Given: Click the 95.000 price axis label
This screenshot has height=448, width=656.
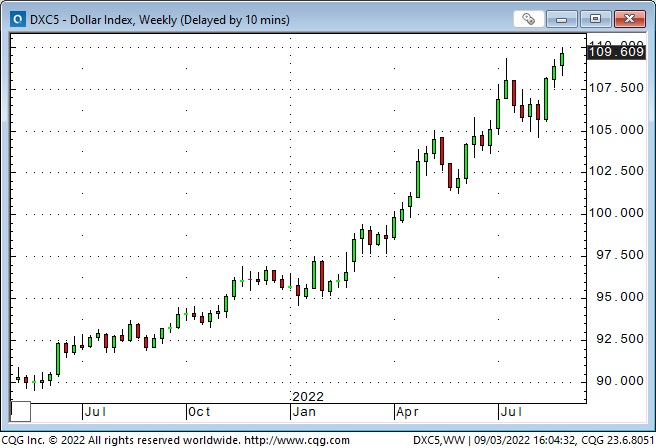Looking at the screenshot, I should pyautogui.click(x=620, y=297).
